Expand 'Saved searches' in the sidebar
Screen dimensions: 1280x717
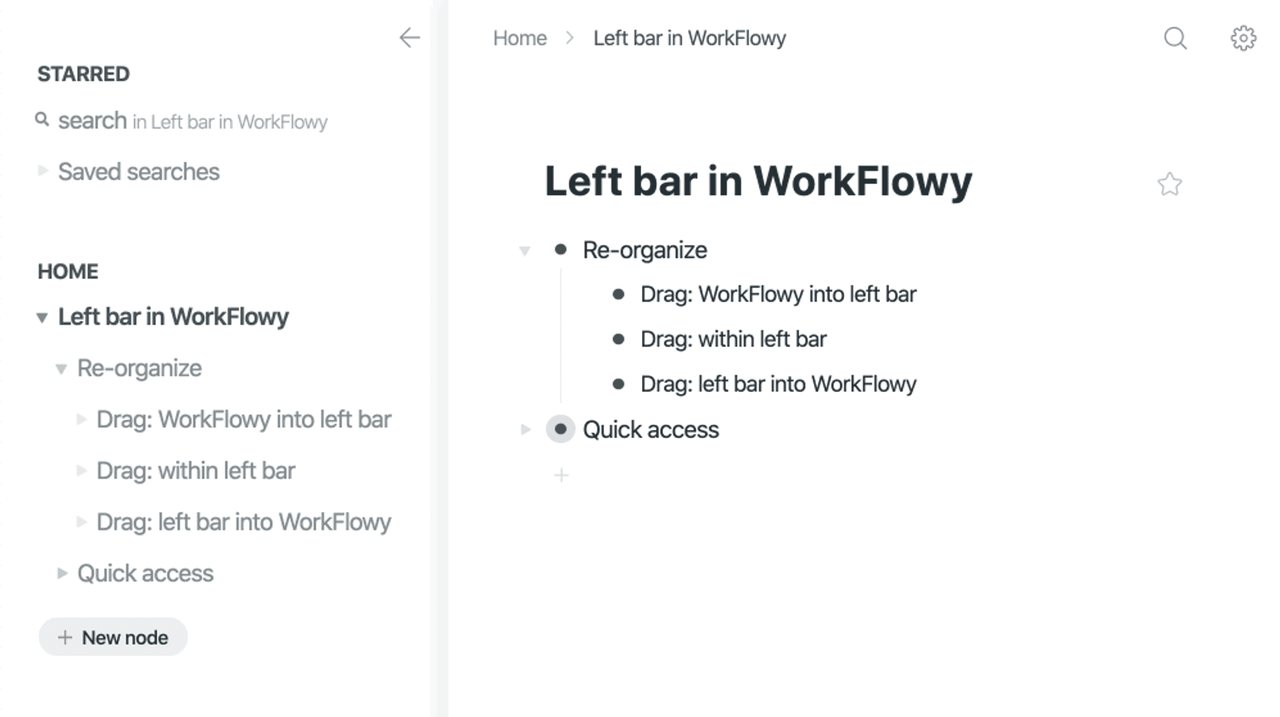[43, 170]
